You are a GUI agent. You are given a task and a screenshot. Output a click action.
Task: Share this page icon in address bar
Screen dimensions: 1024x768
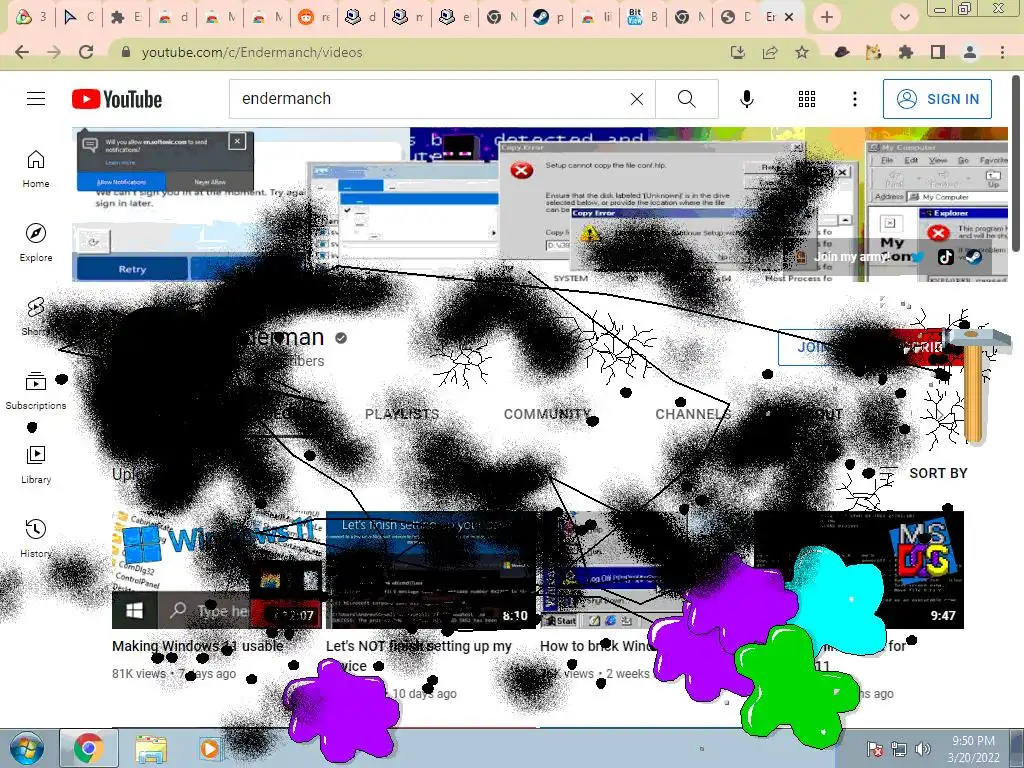click(770, 52)
